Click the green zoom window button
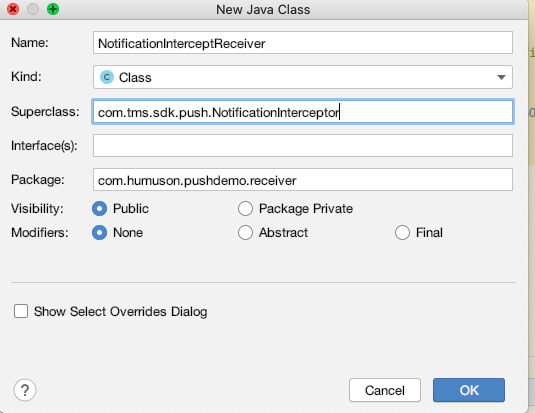 click(53, 9)
